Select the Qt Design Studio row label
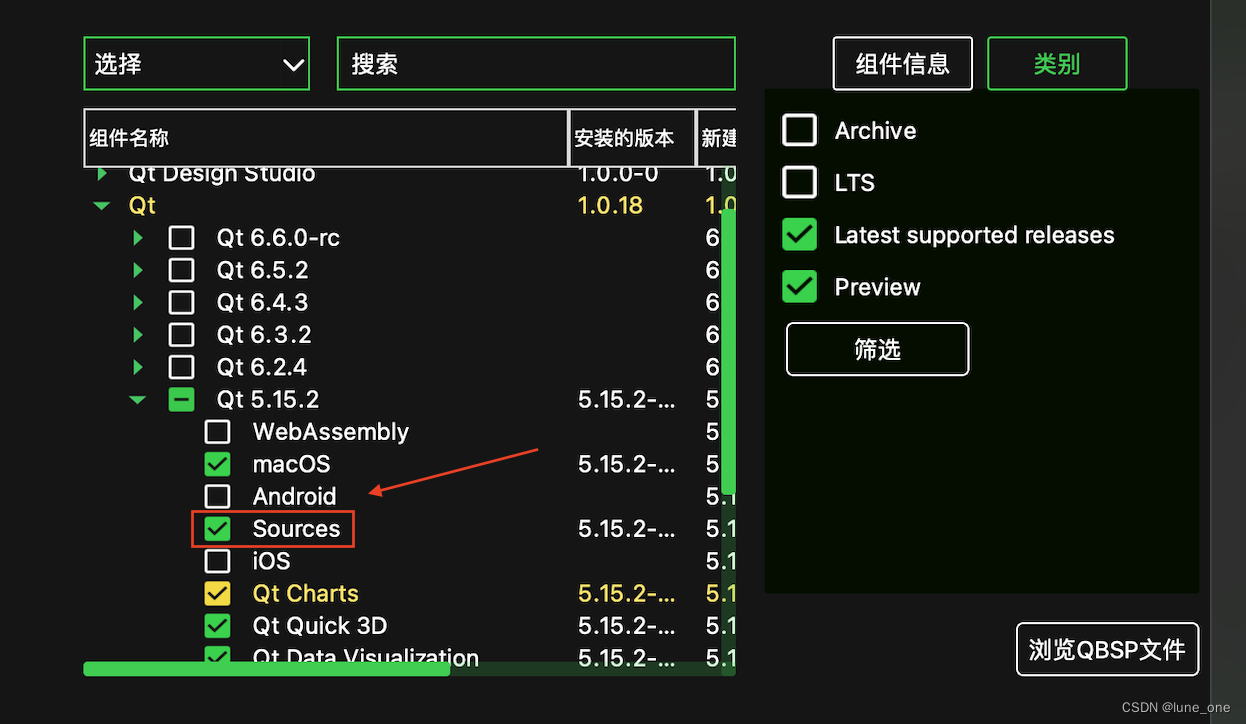 tap(222, 174)
